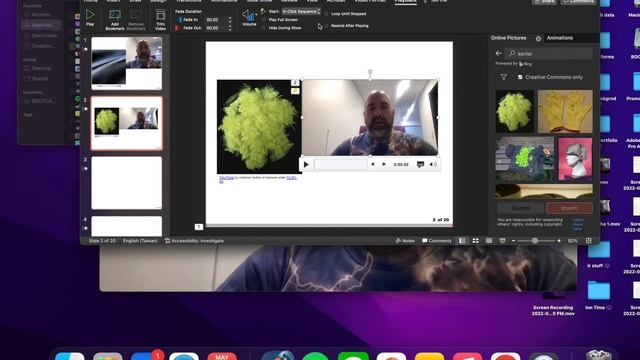Switch to Normal view icon
Image resolution: width=640 pixels, height=360 pixels.
(x=462, y=241)
